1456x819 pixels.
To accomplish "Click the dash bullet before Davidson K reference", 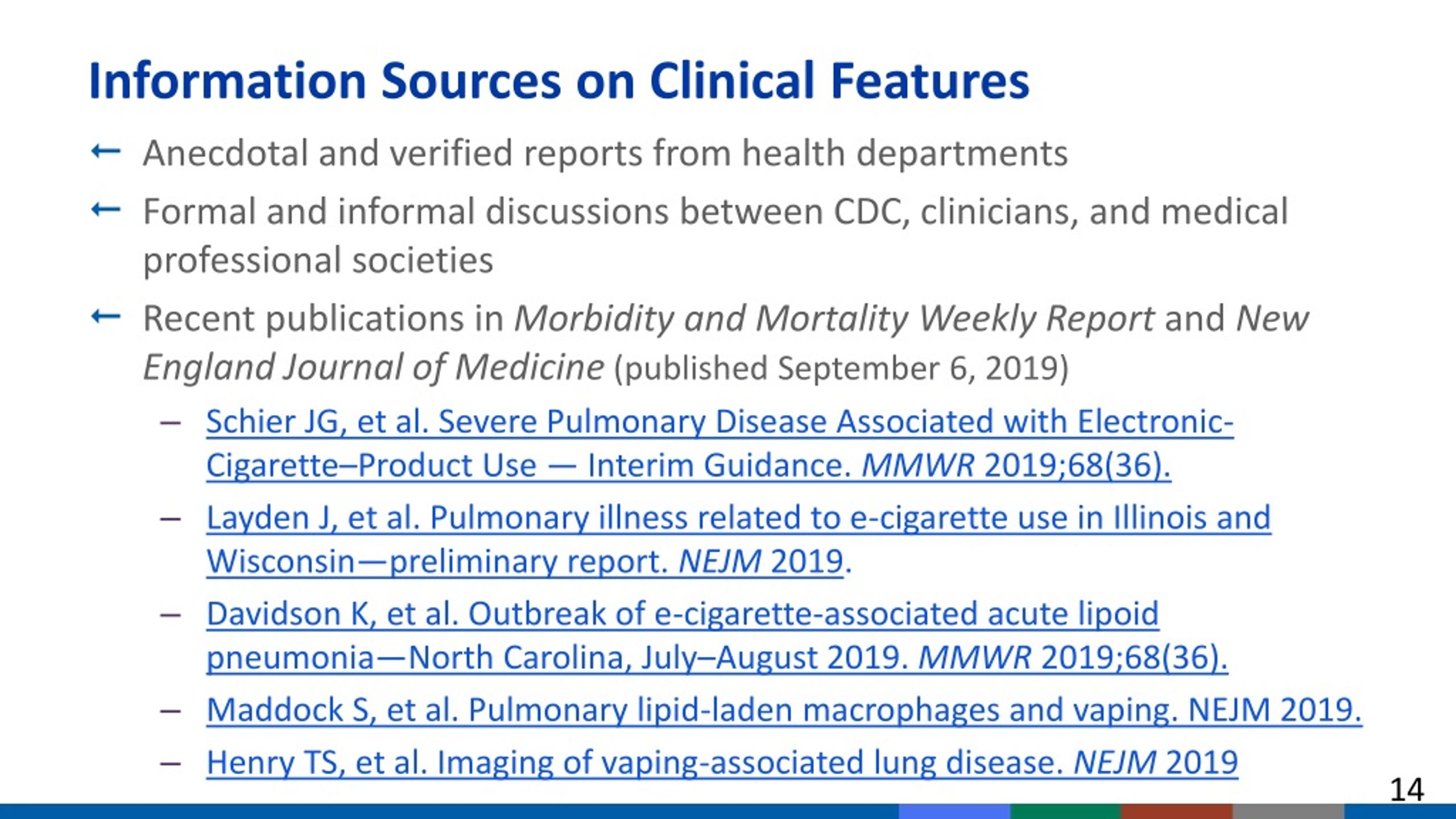I will [171, 615].
